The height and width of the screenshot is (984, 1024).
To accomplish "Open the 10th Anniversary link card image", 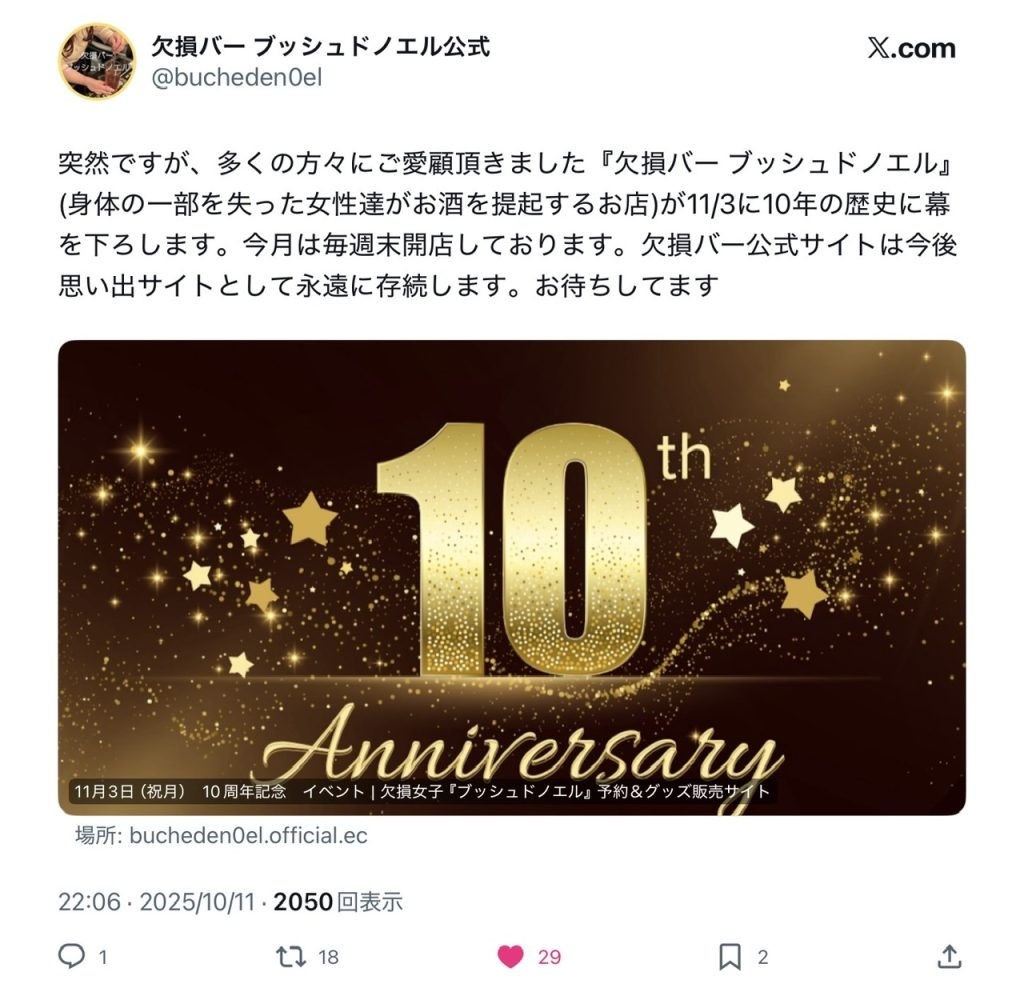I will (512, 577).
